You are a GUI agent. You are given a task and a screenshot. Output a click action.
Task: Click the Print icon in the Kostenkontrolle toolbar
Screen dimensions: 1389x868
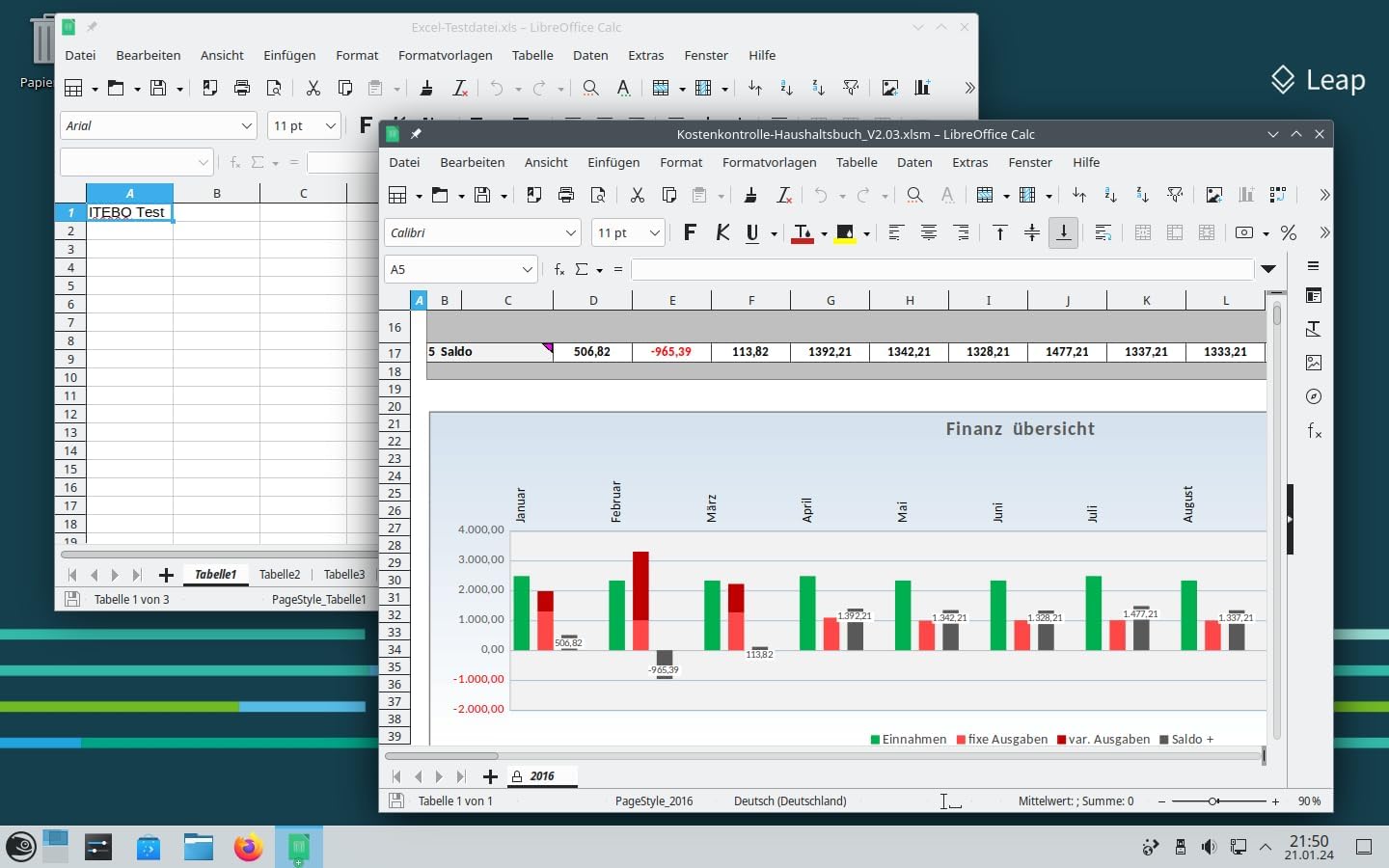566,195
